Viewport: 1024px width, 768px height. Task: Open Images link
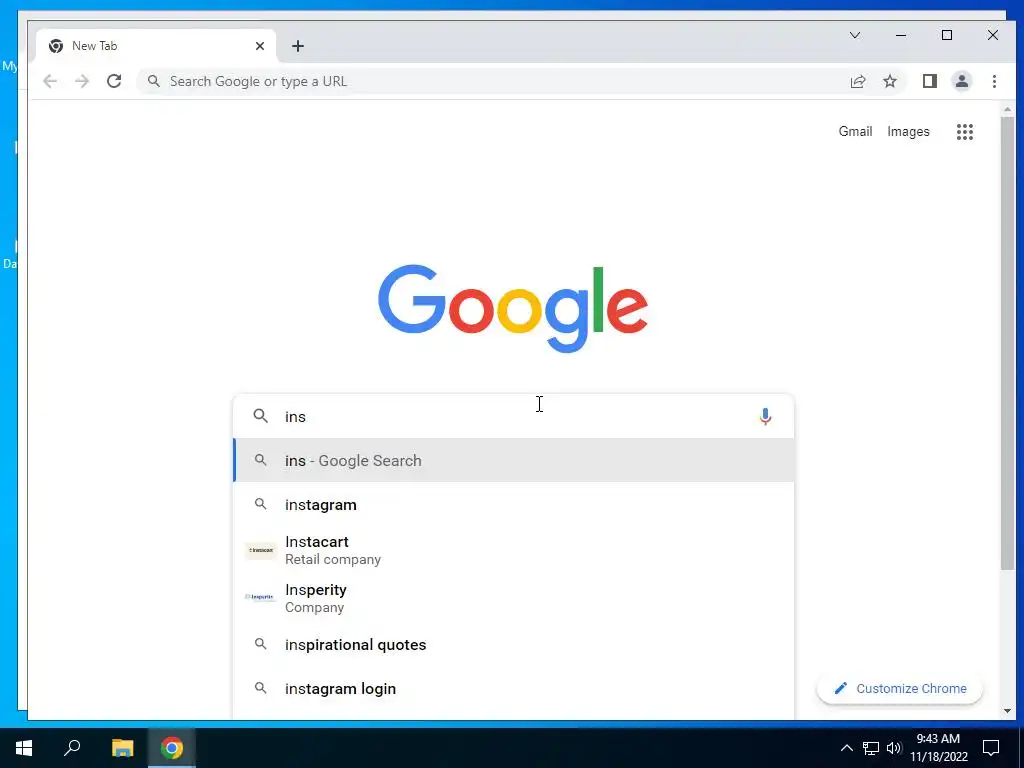click(908, 131)
